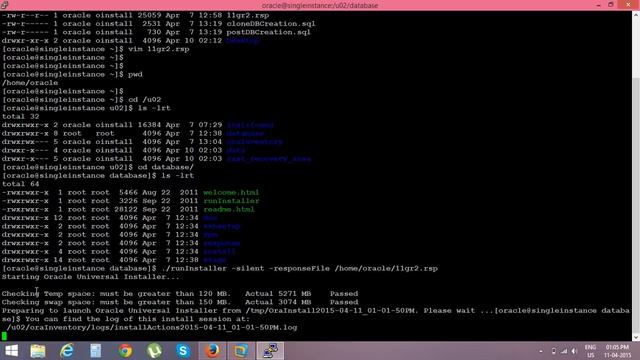
Task: Click the 'vim 11gr2.rsp' command
Action: point(159,49)
